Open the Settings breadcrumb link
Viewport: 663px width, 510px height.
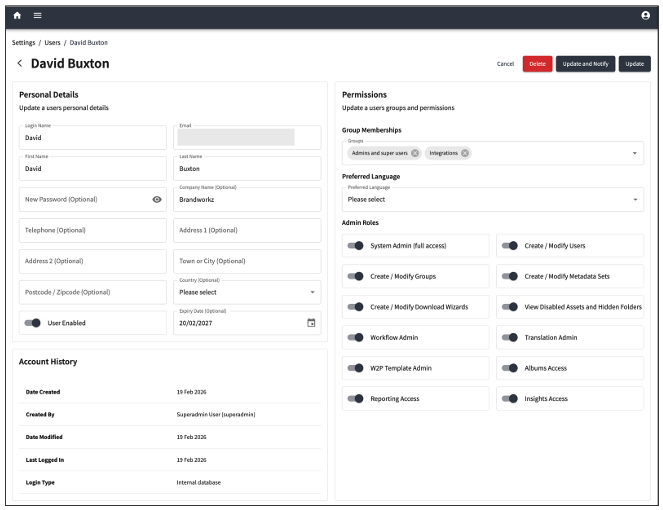tap(23, 43)
